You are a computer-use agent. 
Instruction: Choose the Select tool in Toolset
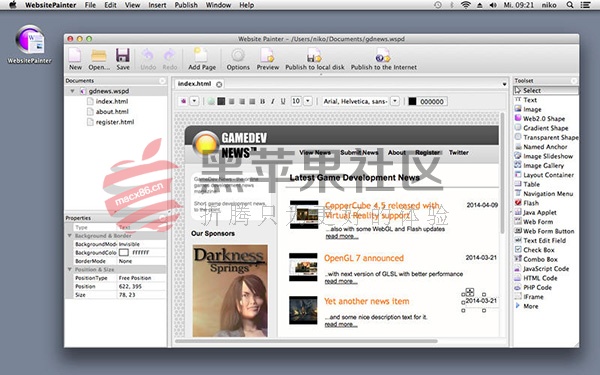pyautogui.click(x=546, y=90)
